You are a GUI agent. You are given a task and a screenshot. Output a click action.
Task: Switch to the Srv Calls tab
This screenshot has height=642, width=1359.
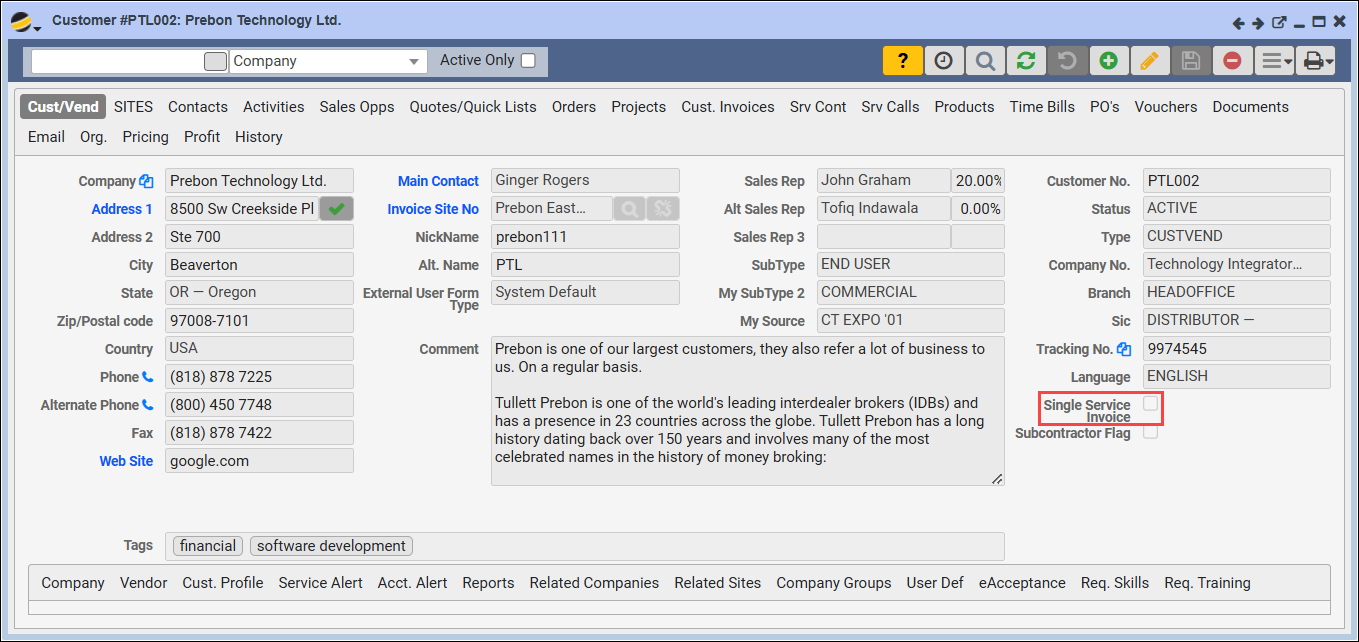(890, 107)
